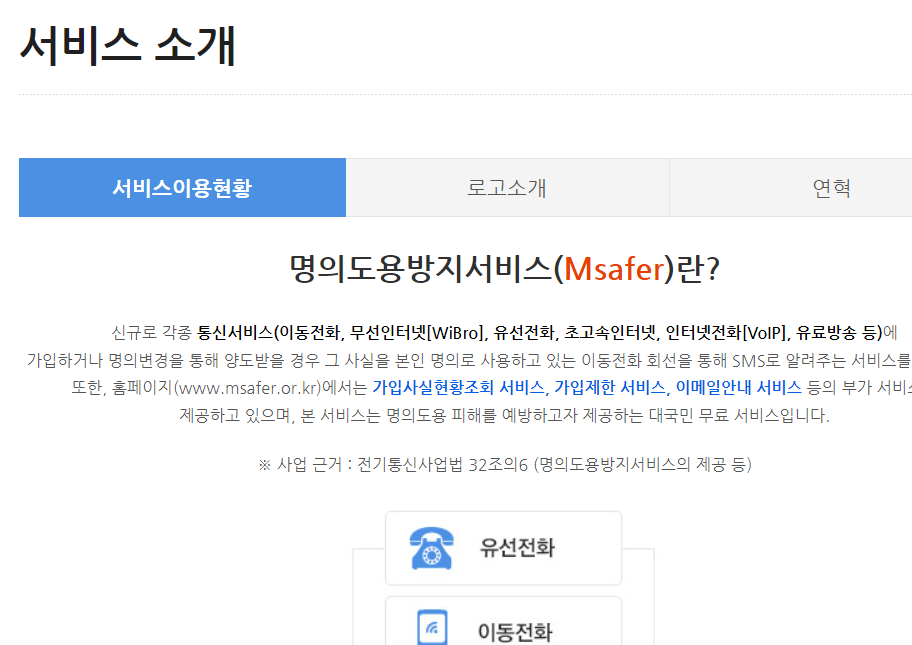Click the mobile phone icon
Screen dimensions: 912x645
point(432,628)
